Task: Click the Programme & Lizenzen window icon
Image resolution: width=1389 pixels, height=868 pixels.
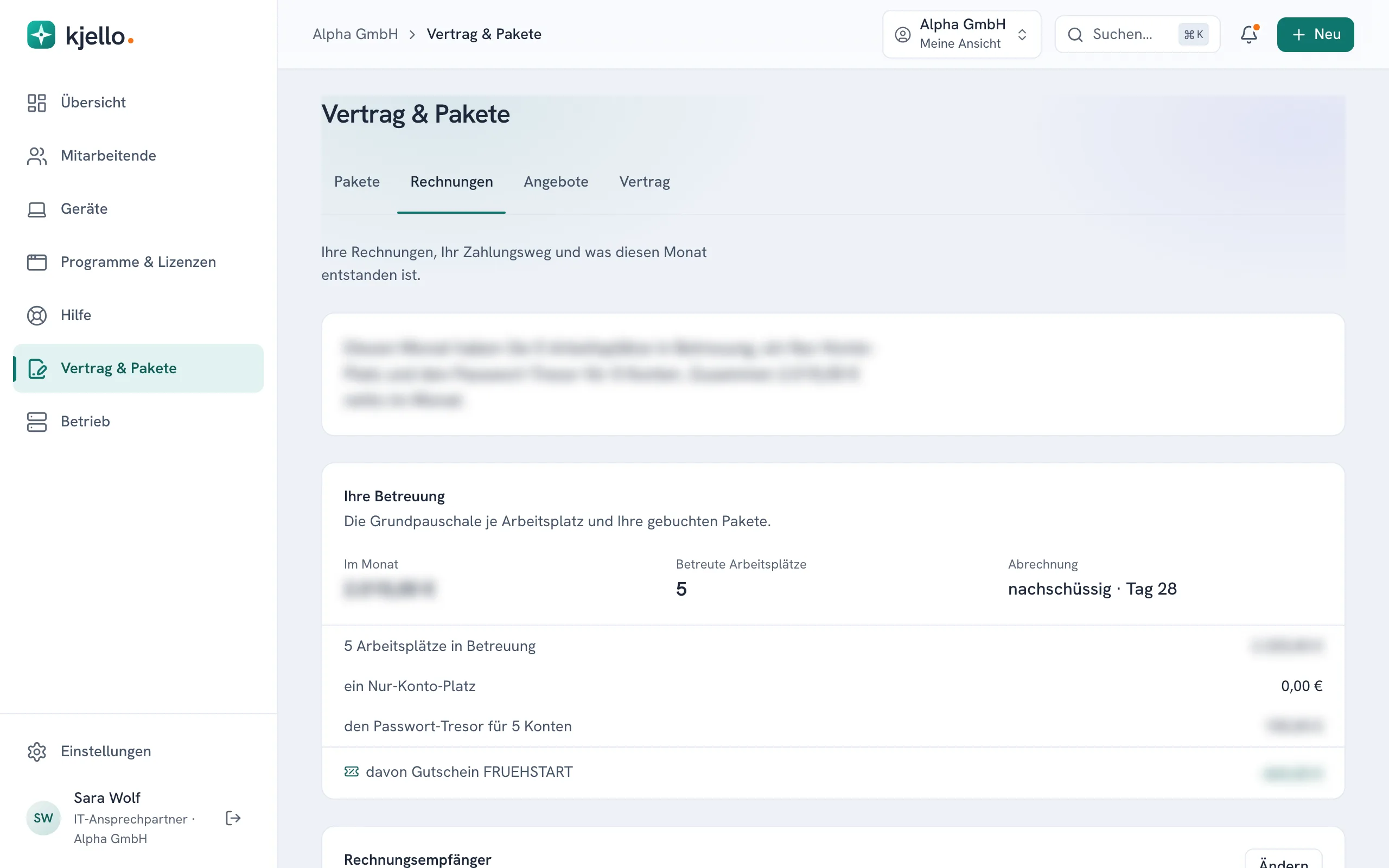Action: [37, 263]
